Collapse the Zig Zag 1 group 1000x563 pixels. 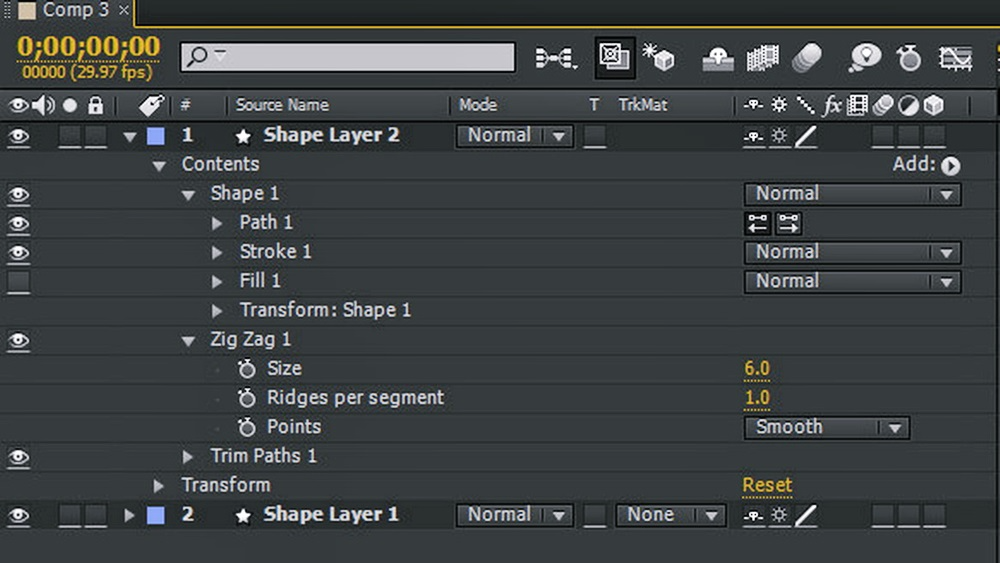click(188, 340)
